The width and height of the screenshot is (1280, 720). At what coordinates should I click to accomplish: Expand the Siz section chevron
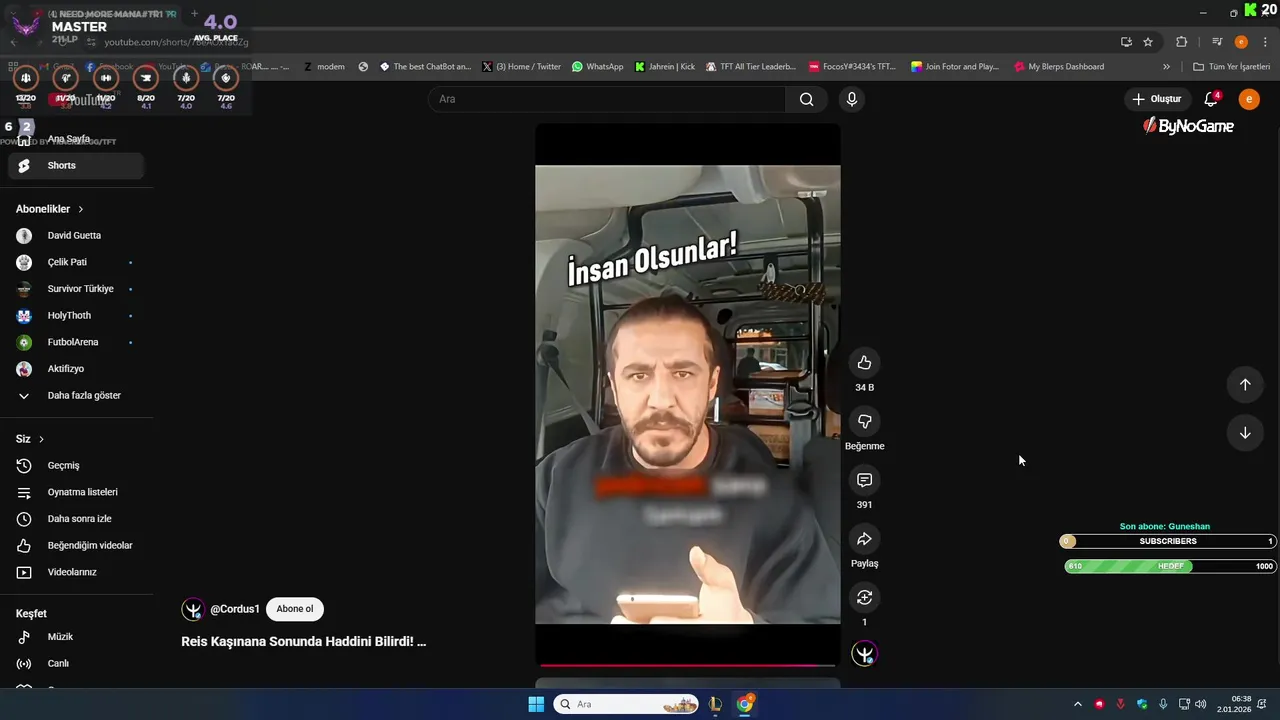pos(41,439)
